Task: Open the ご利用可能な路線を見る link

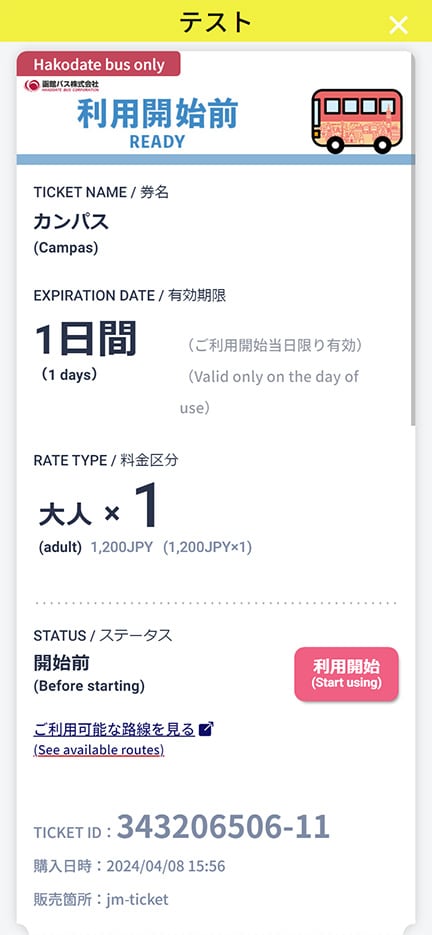Action: [x=114, y=729]
